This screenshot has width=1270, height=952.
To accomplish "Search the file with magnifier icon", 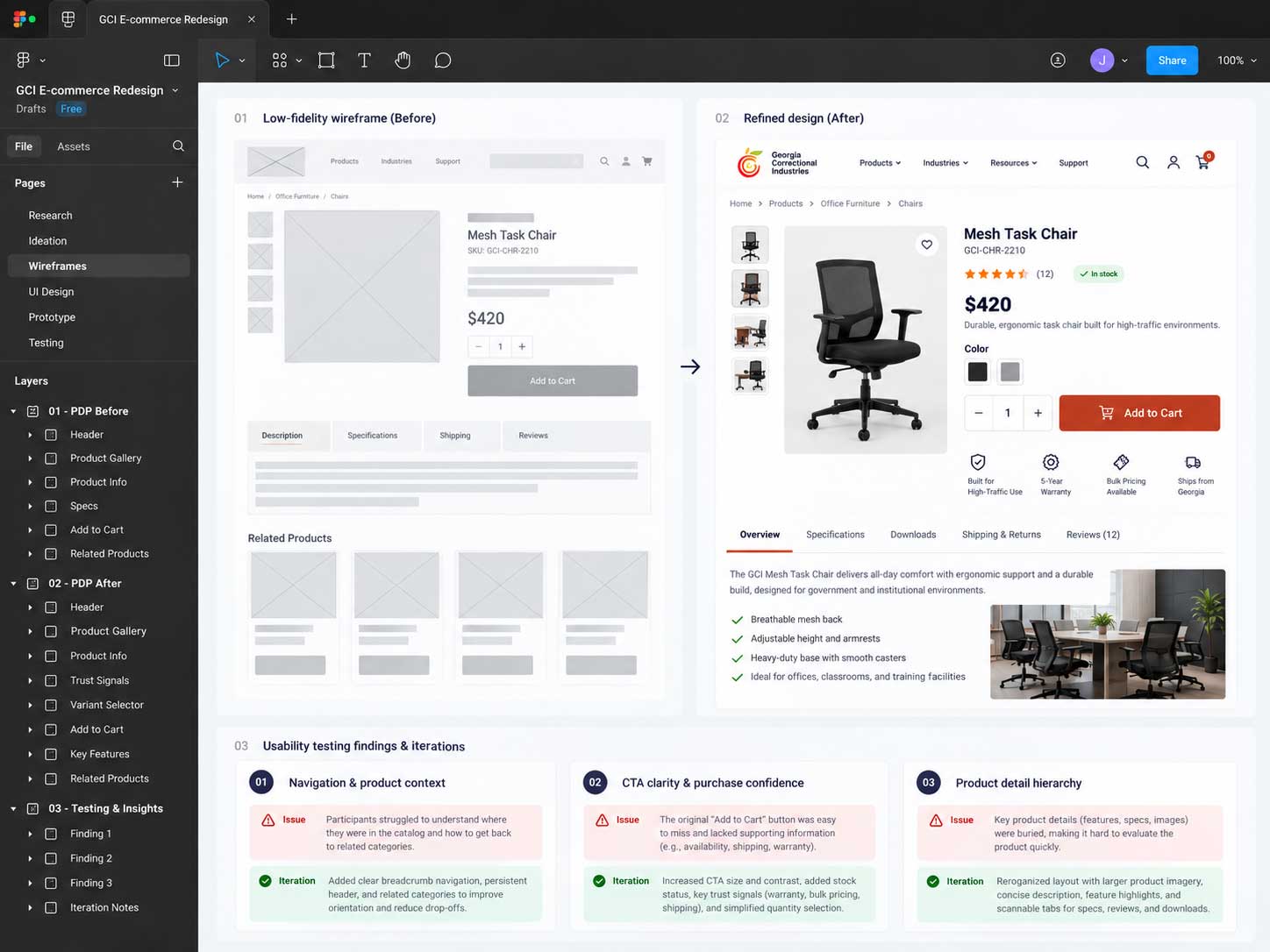I will 178,146.
